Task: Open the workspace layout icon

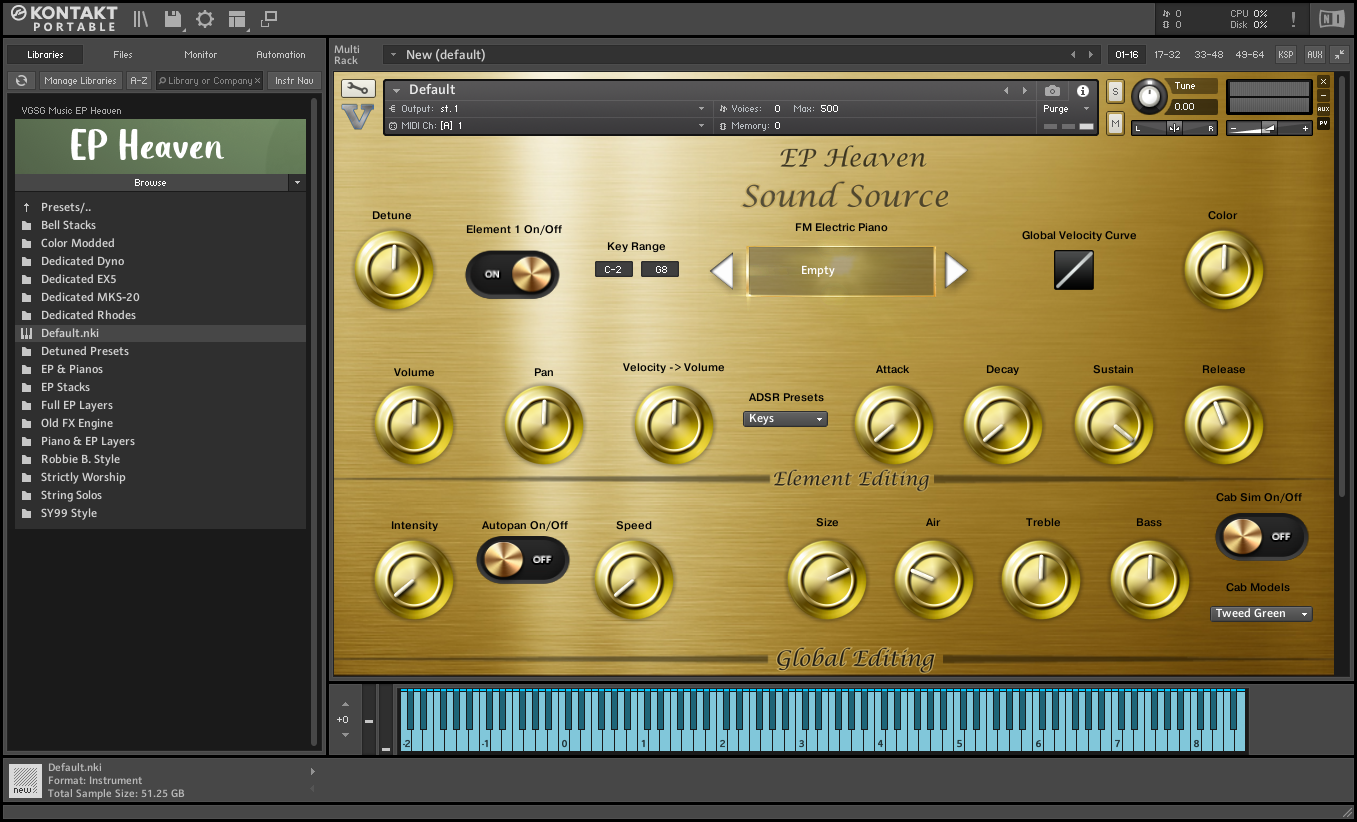Action: tap(237, 19)
